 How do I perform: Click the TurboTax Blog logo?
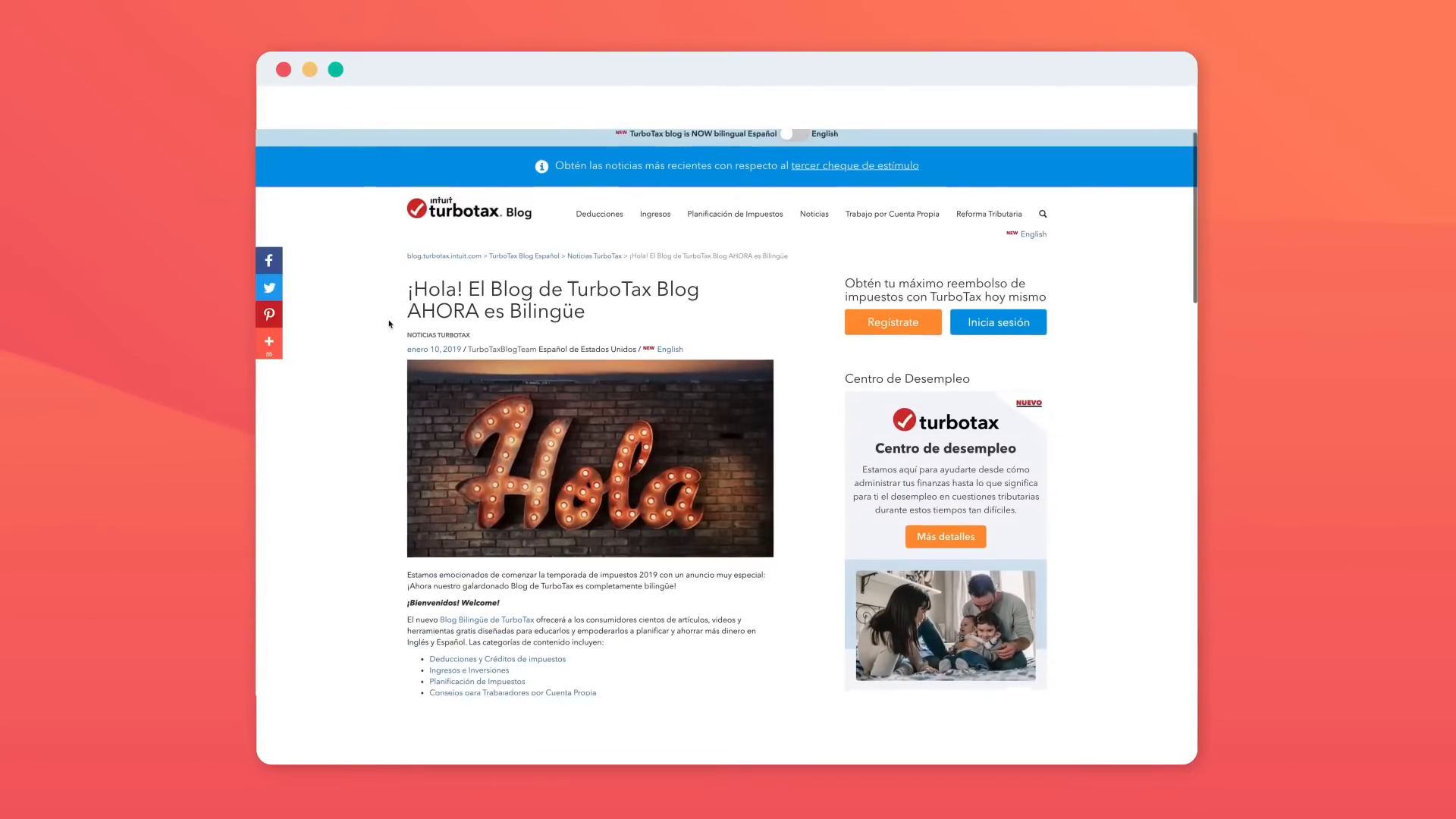(x=469, y=209)
